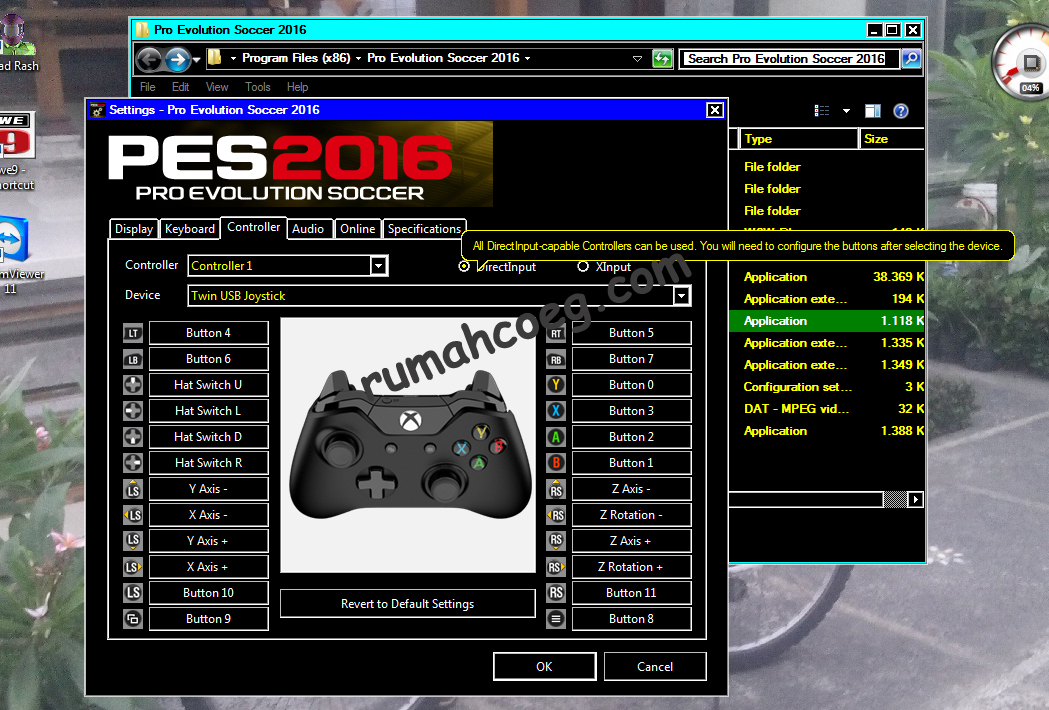Toggle the preview pane icon in Explorer
This screenshot has width=1049, height=710.
point(873,111)
